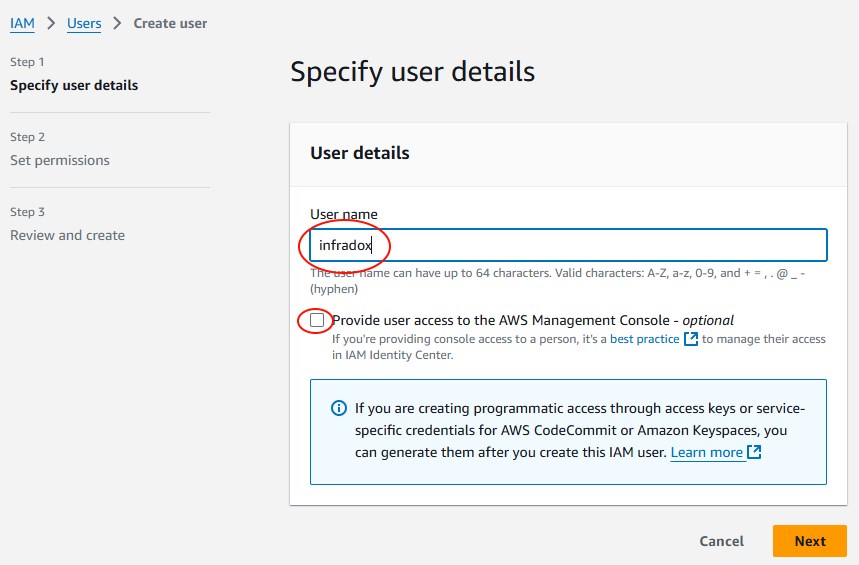The image size is (859, 565).
Task: Click the chevron between IAM and Users
Action: point(51,24)
